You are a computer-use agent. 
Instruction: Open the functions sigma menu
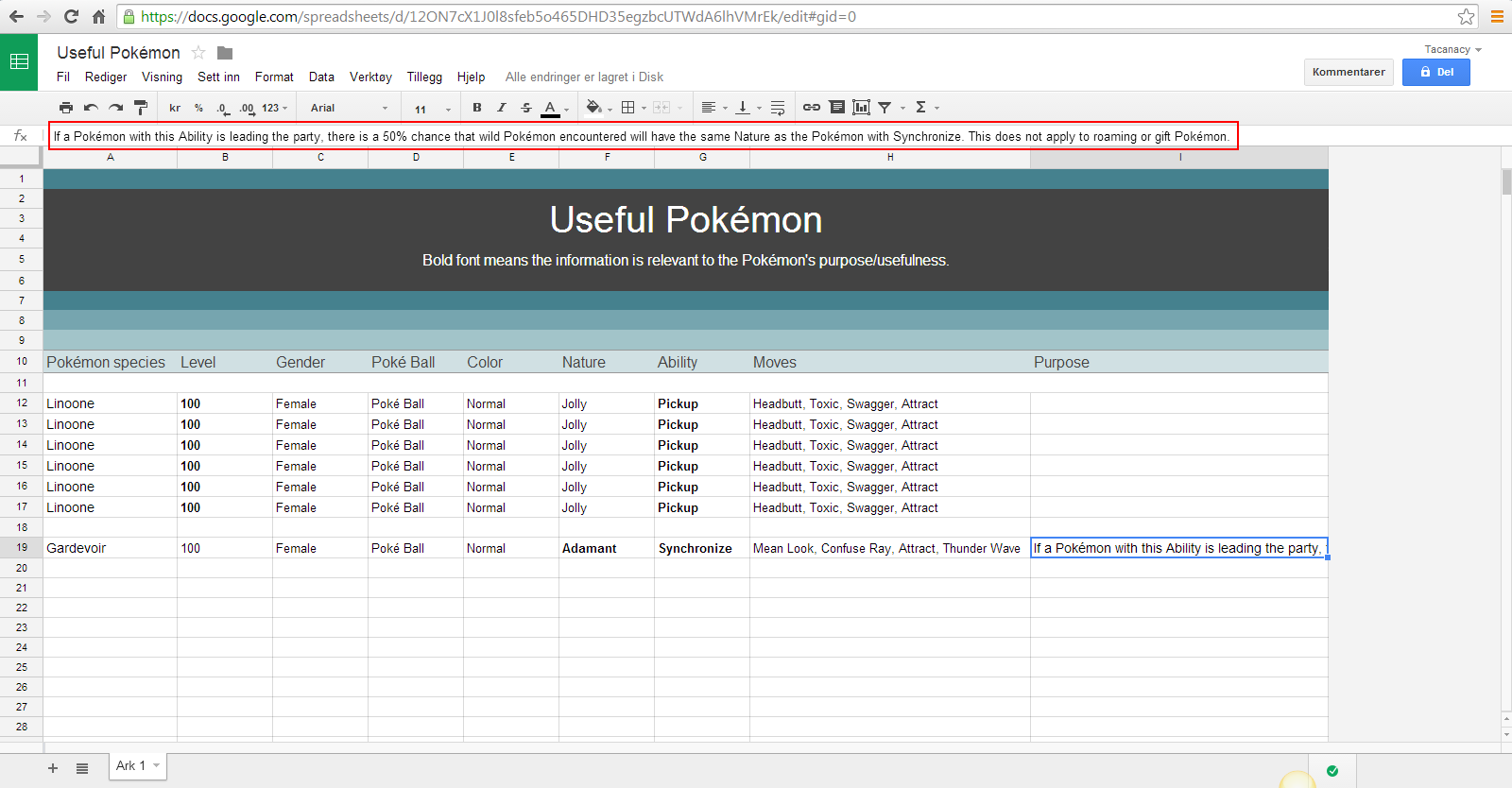(926, 108)
